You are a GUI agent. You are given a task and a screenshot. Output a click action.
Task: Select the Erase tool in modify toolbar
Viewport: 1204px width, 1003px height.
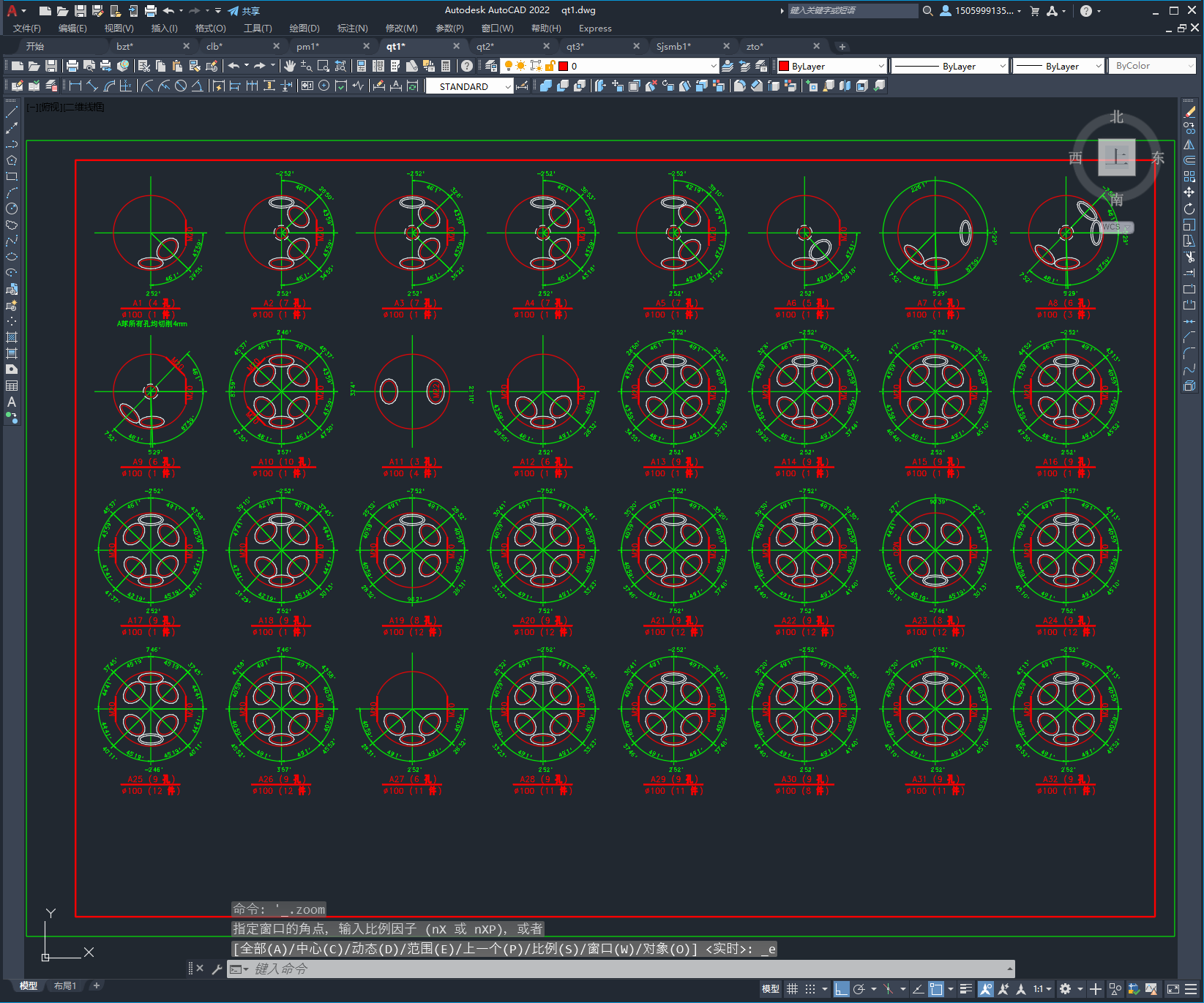[x=1189, y=112]
